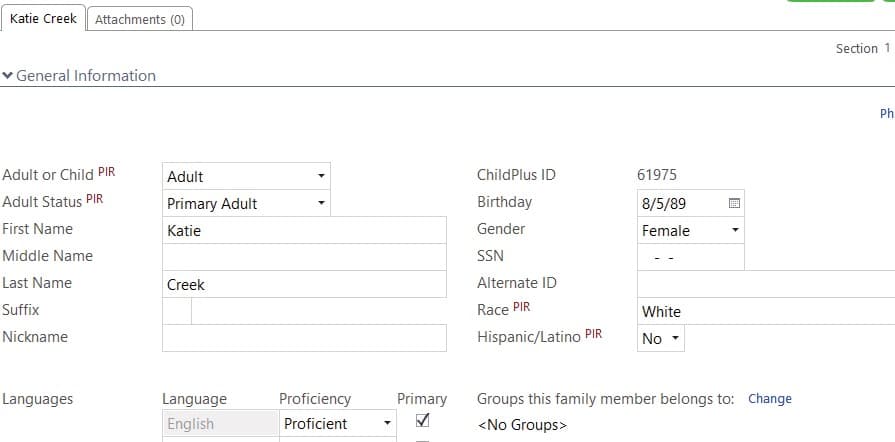Click the Alternate ID field
This screenshot has width=895, height=442.
coord(765,284)
